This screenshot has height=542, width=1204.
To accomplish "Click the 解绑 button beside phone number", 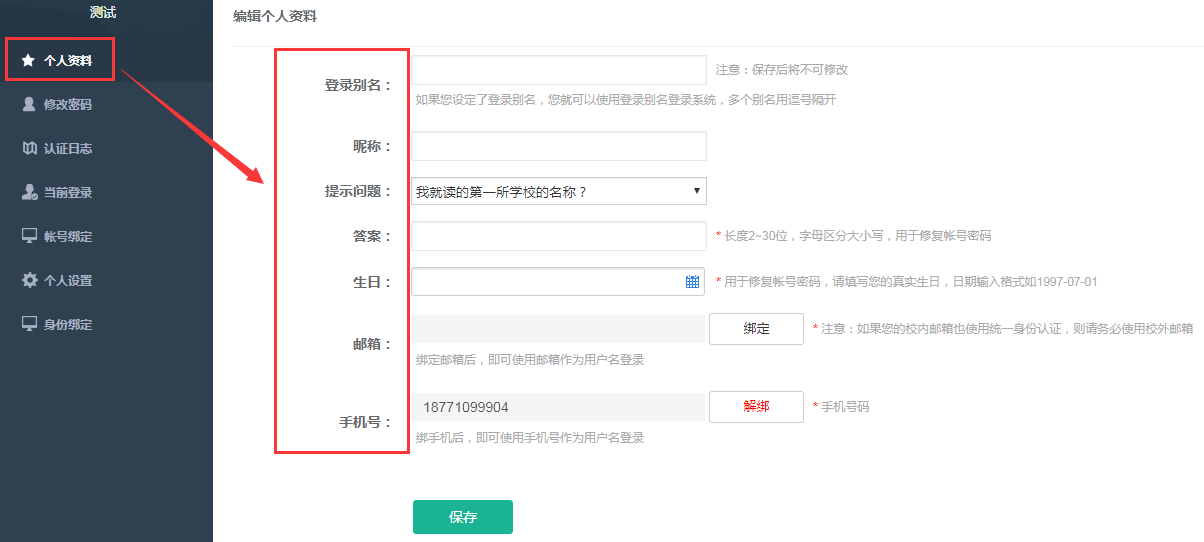I will click(756, 407).
